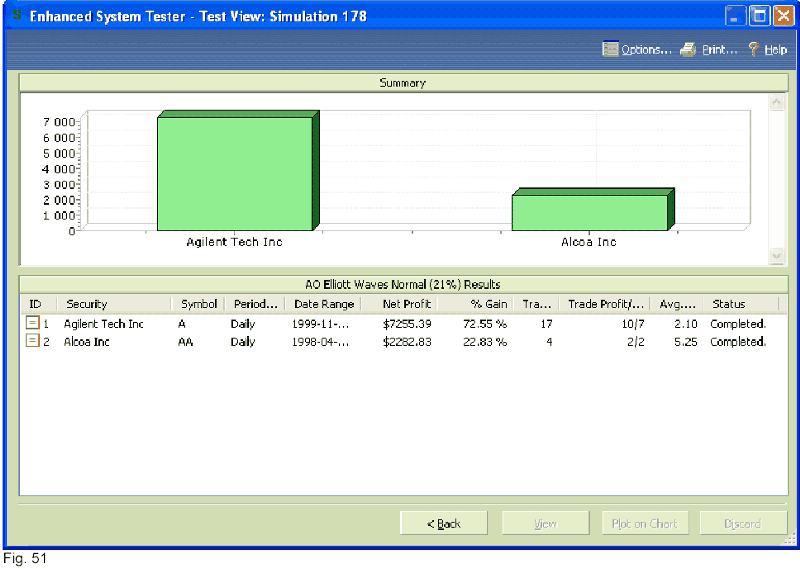
Task: Close the Enhanced System Tester window
Action: tap(783, 15)
